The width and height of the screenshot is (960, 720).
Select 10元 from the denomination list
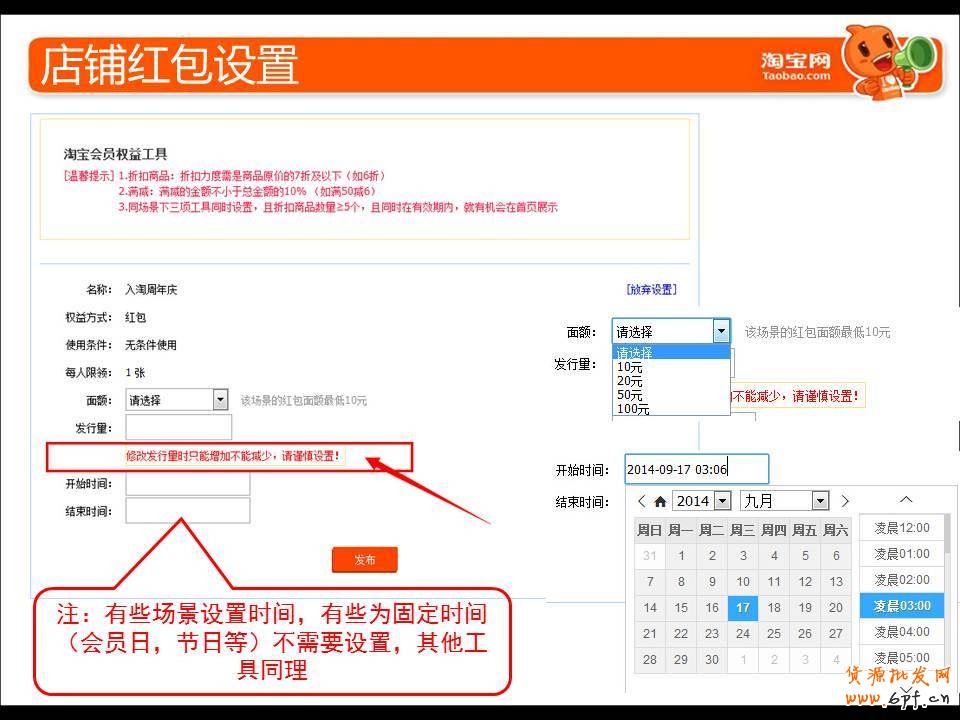[x=630, y=367]
